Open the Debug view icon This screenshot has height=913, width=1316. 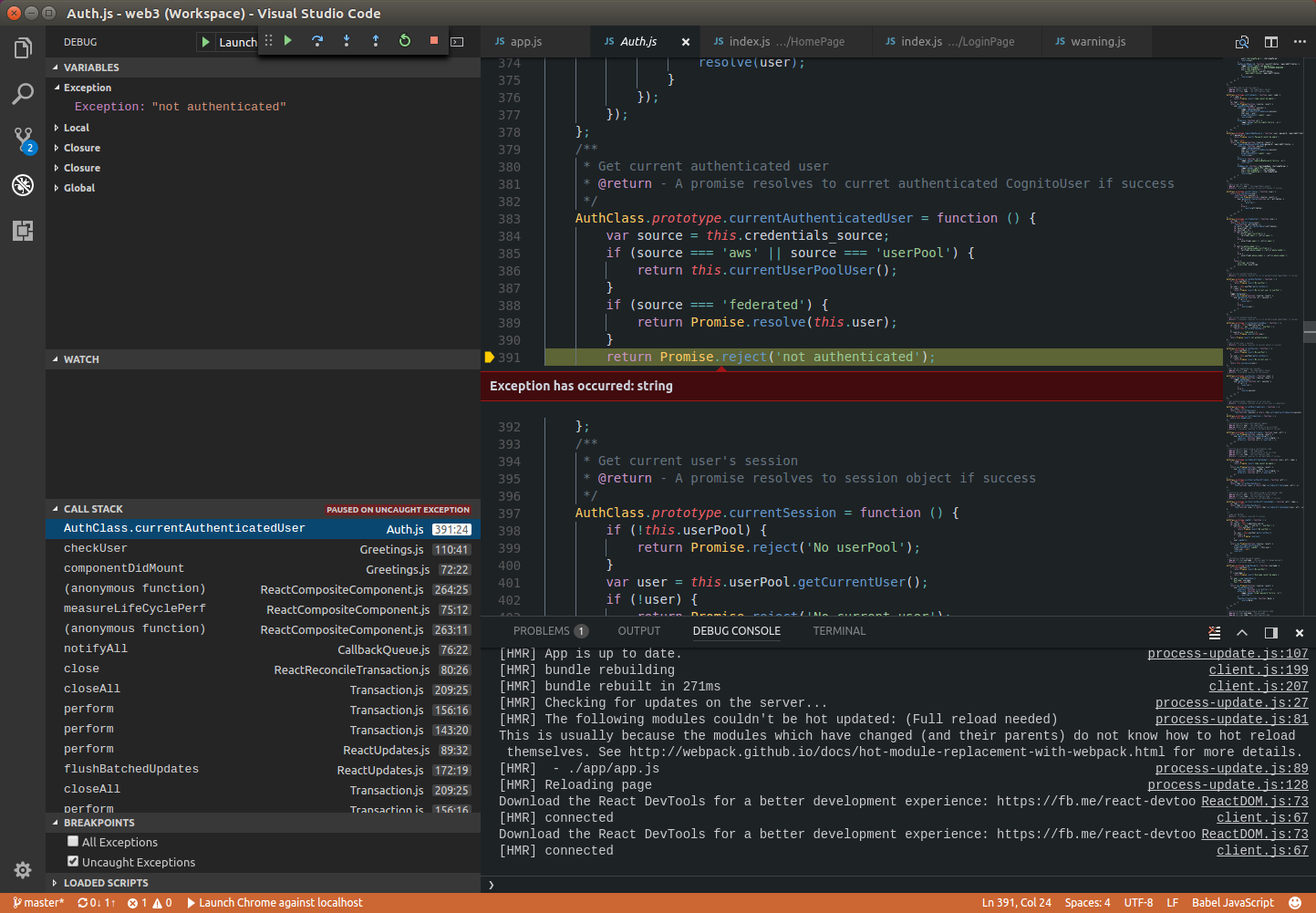point(23,185)
